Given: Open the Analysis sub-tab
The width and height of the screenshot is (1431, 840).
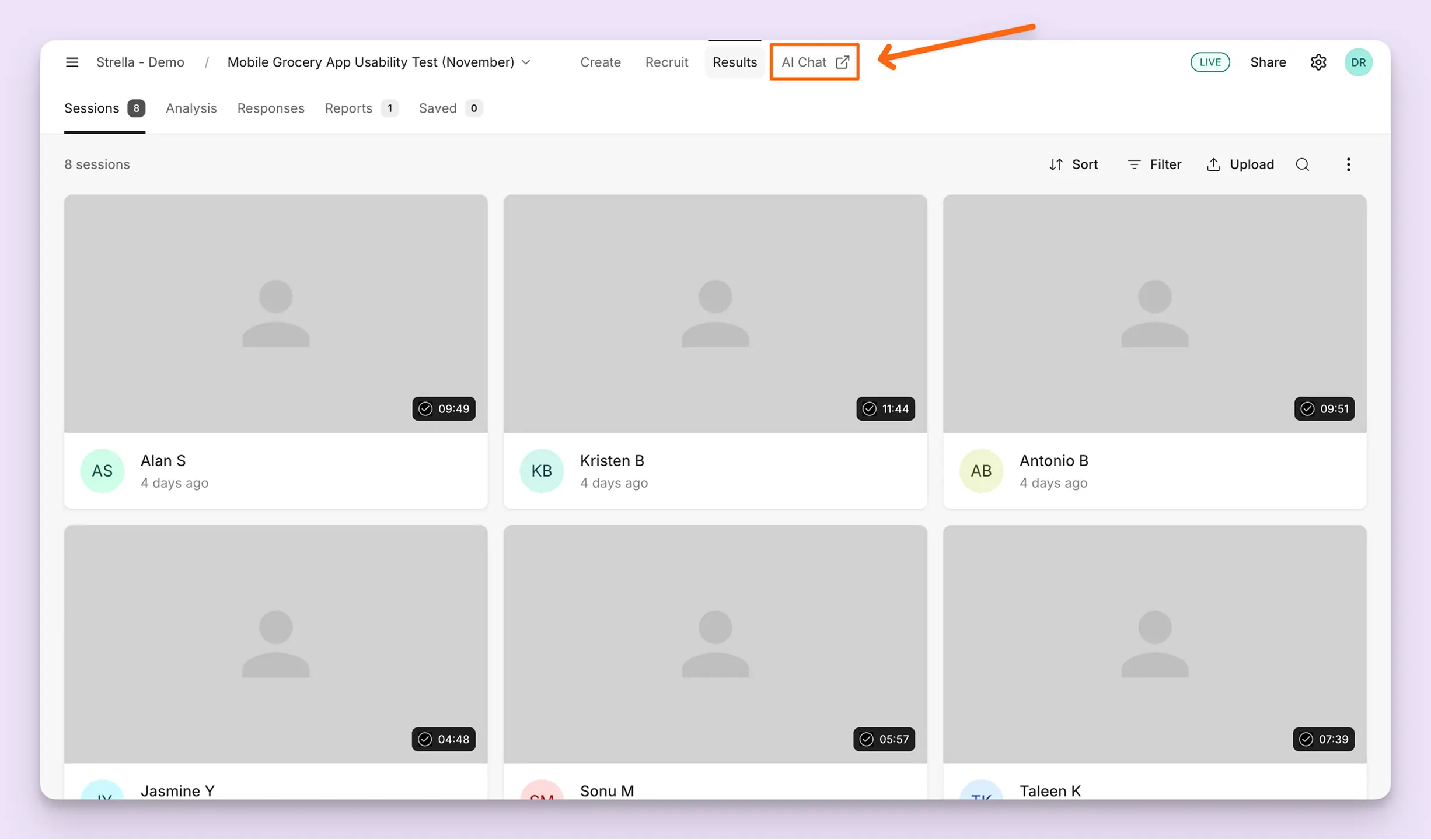Looking at the screenshot, I should click(191, 108).
